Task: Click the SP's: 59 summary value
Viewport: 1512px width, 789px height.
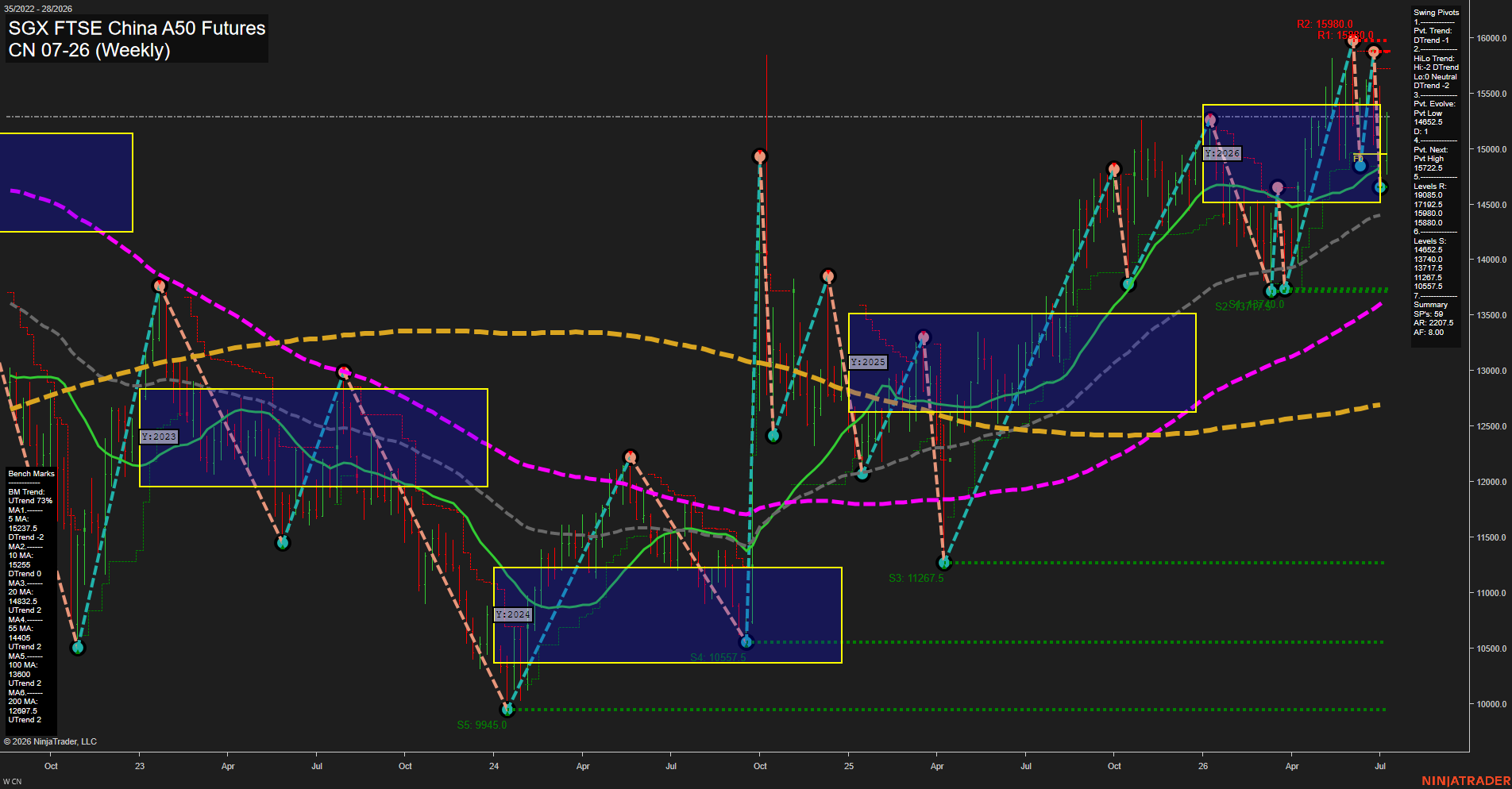Action: (1428, 314)
